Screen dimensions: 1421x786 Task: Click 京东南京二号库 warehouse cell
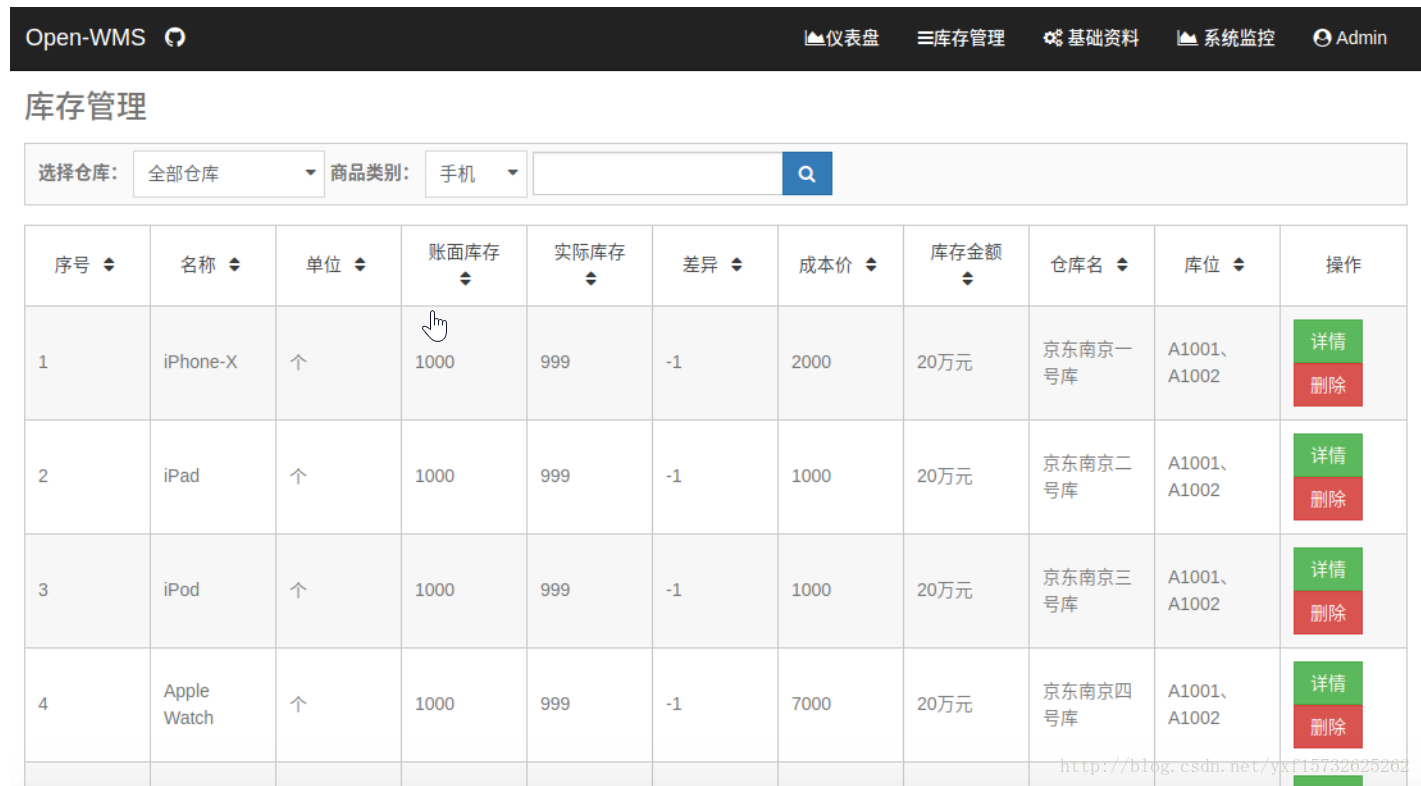(x=1092, y=477)
